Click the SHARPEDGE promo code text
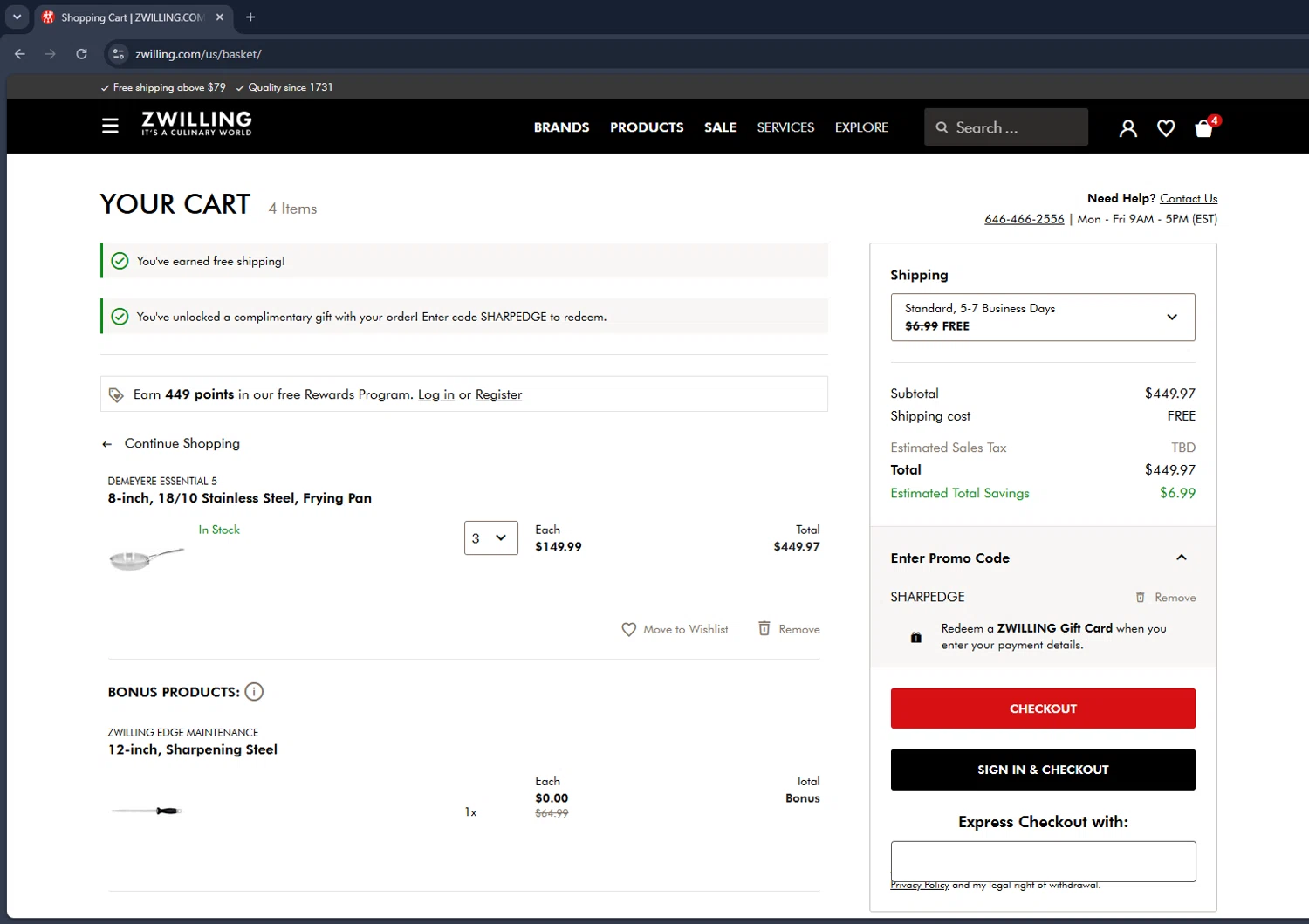The height and width of the screenshot is (924, 1309). point(928,597)
